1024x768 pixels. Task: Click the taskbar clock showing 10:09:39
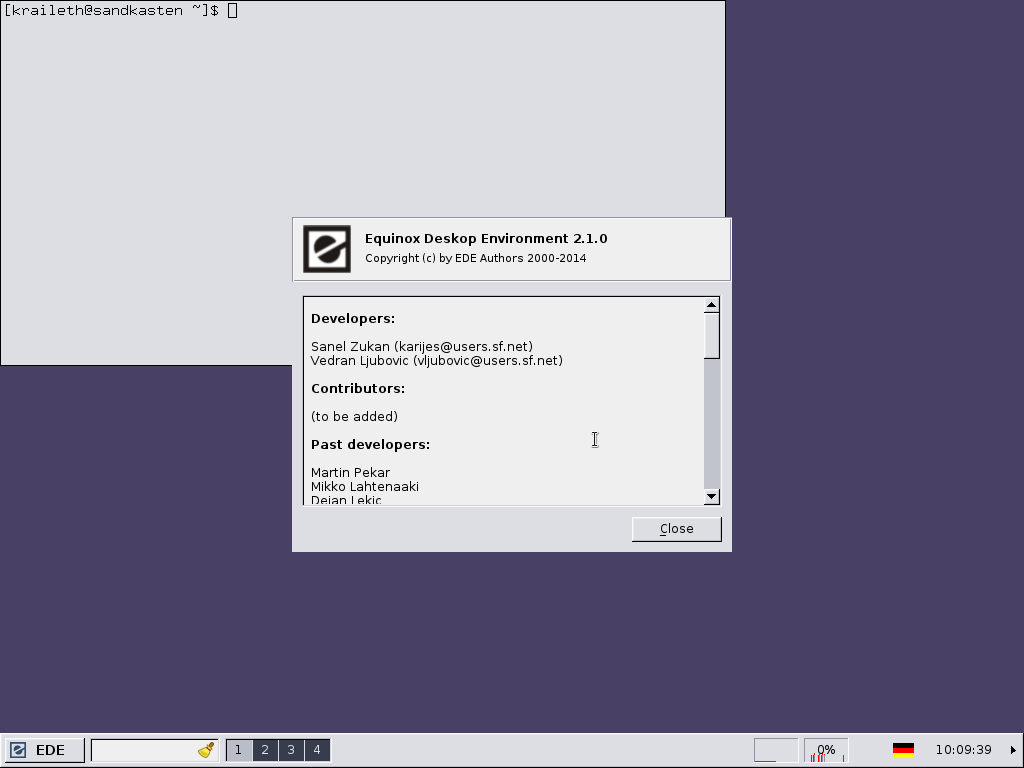point(963,750)
